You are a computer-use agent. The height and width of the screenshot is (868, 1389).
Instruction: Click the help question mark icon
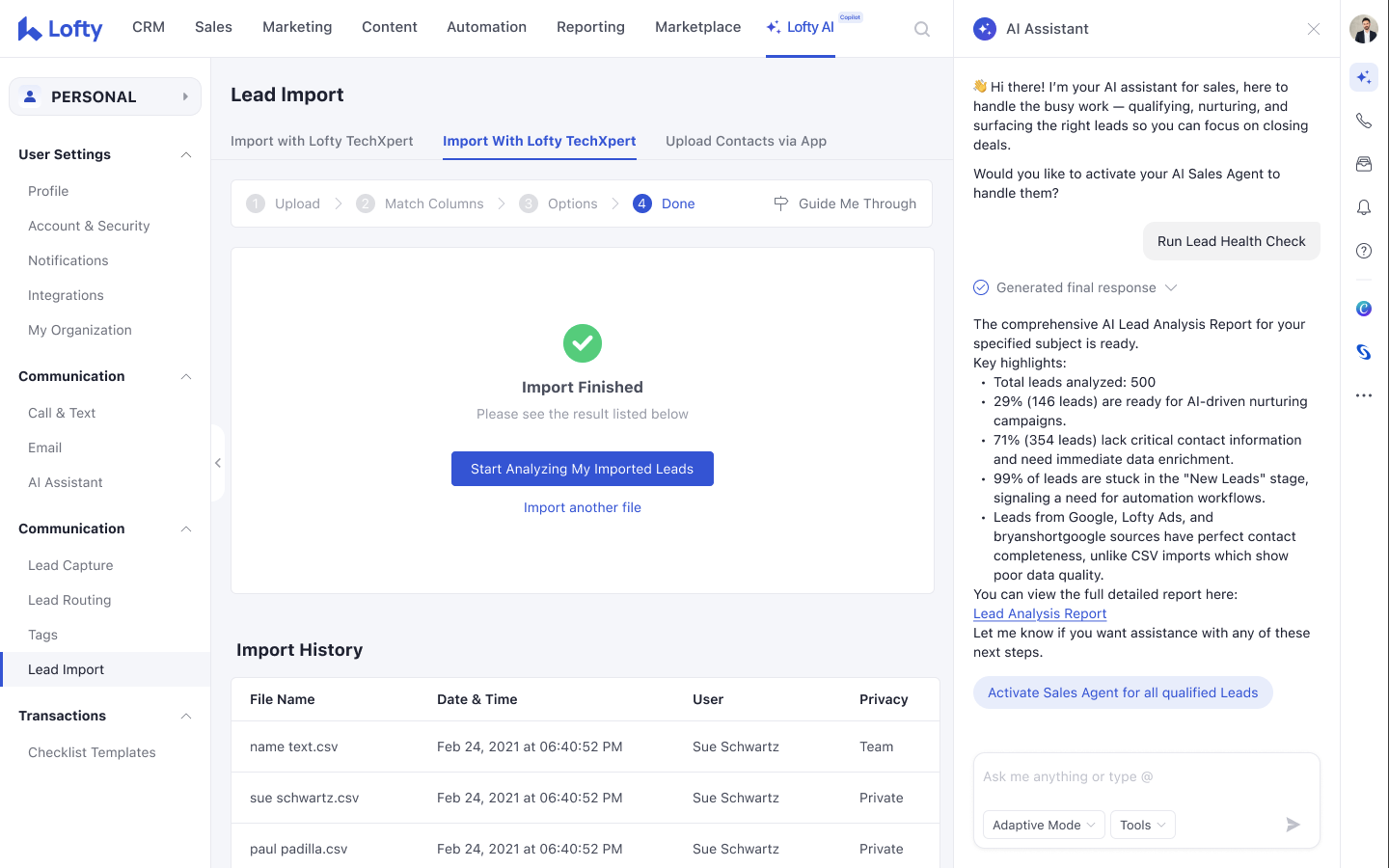tap(1363, 251)
